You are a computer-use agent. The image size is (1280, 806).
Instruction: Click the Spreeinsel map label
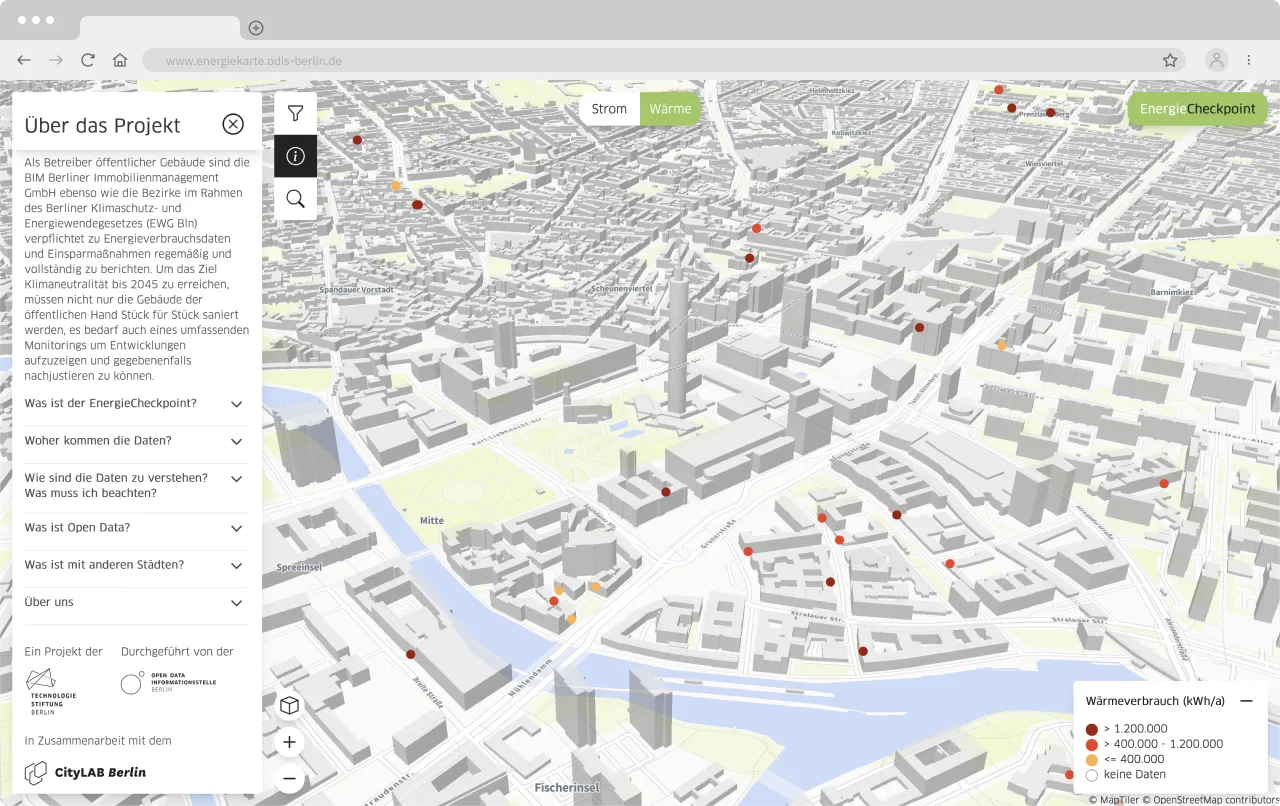click(x=298, y=567)
